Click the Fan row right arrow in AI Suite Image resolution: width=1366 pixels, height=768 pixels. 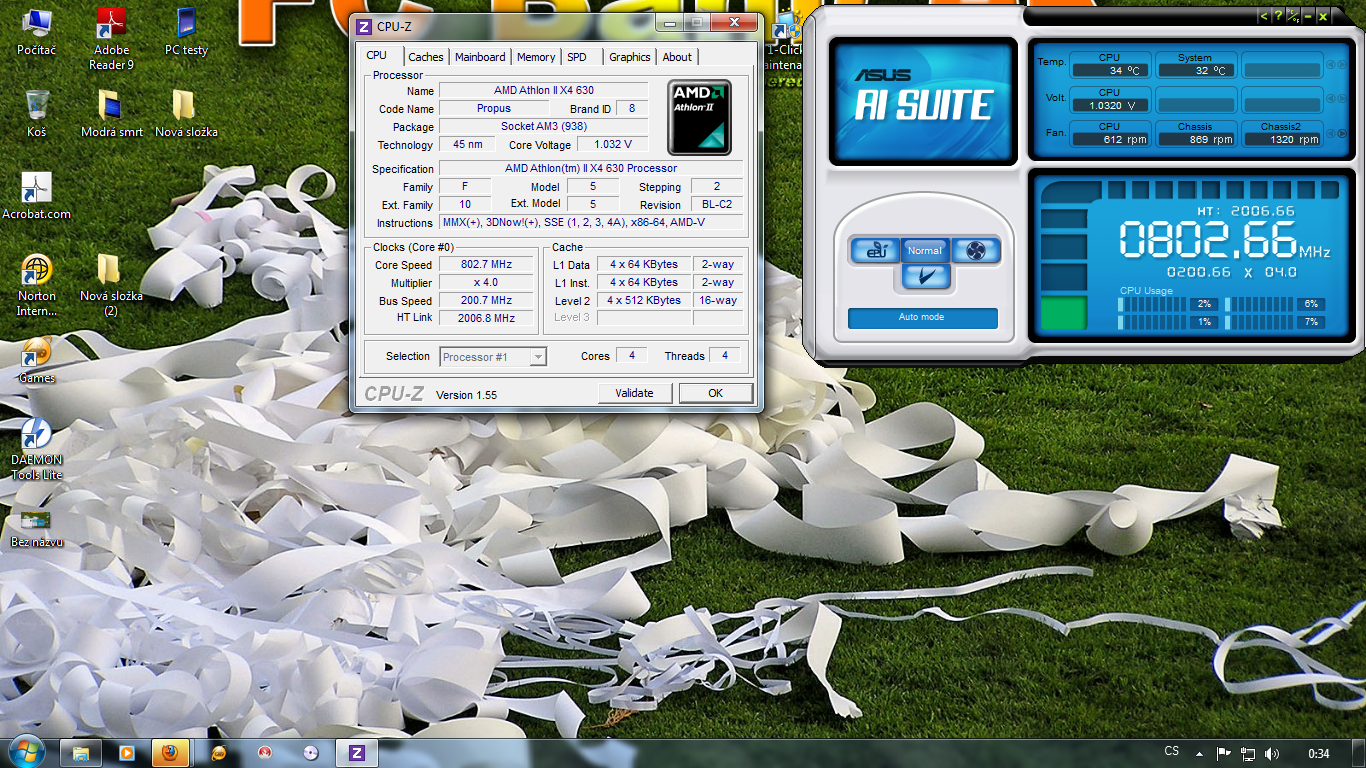[1341, 134]
